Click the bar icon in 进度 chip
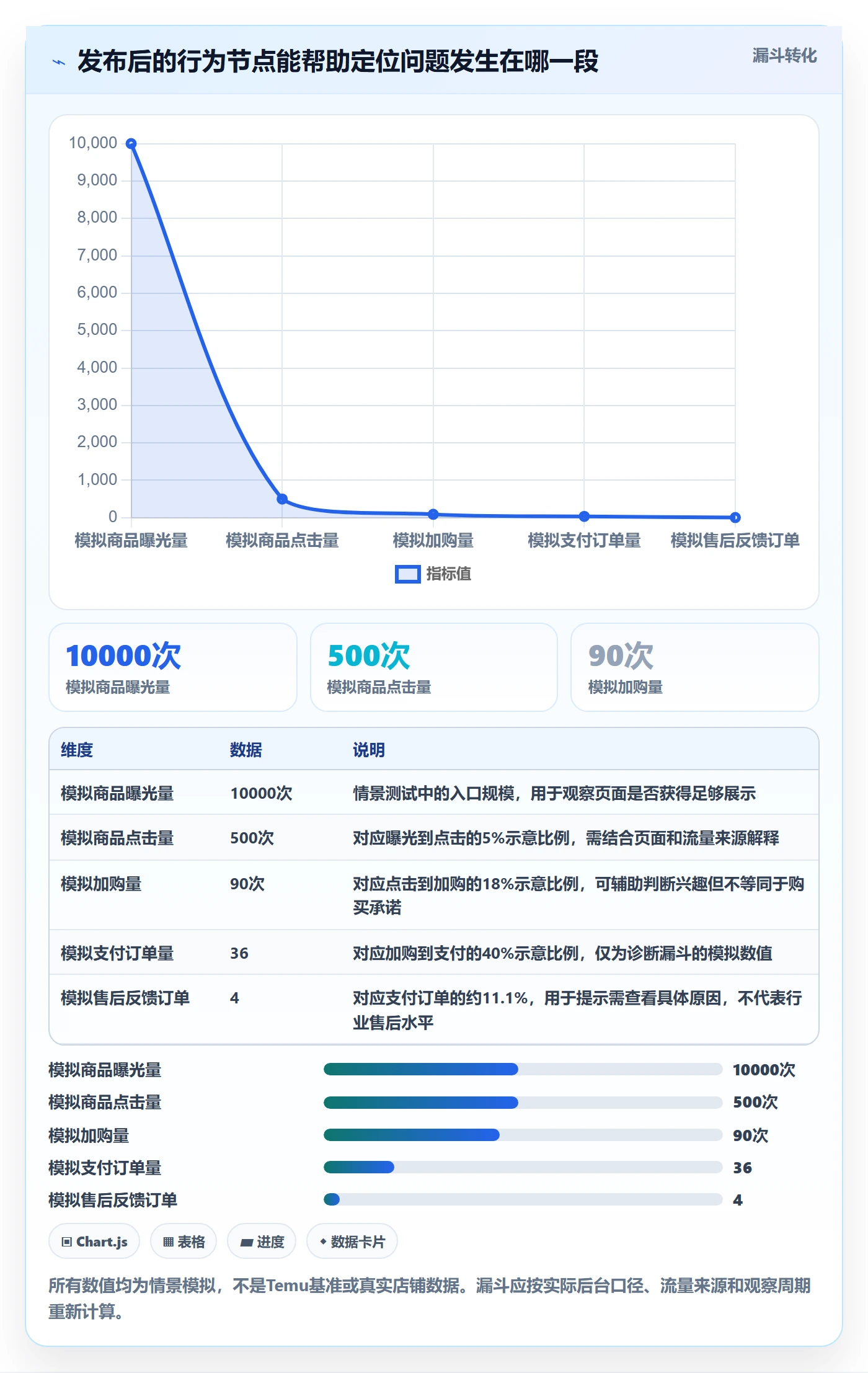 point(246,1242)
